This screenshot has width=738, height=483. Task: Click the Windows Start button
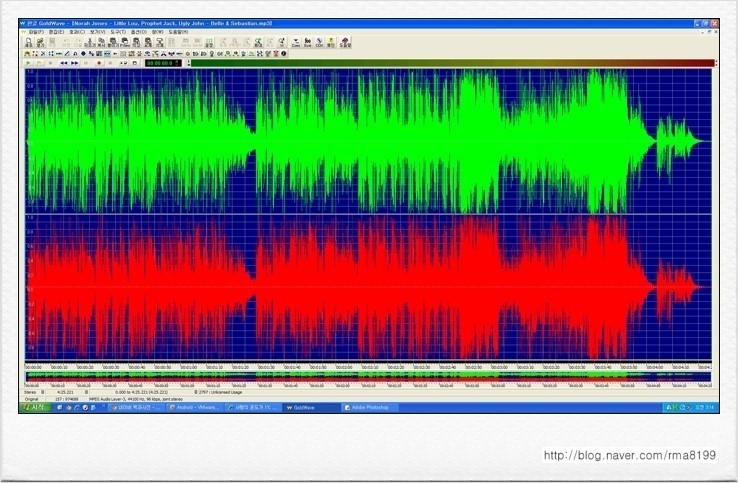point(35,407)
